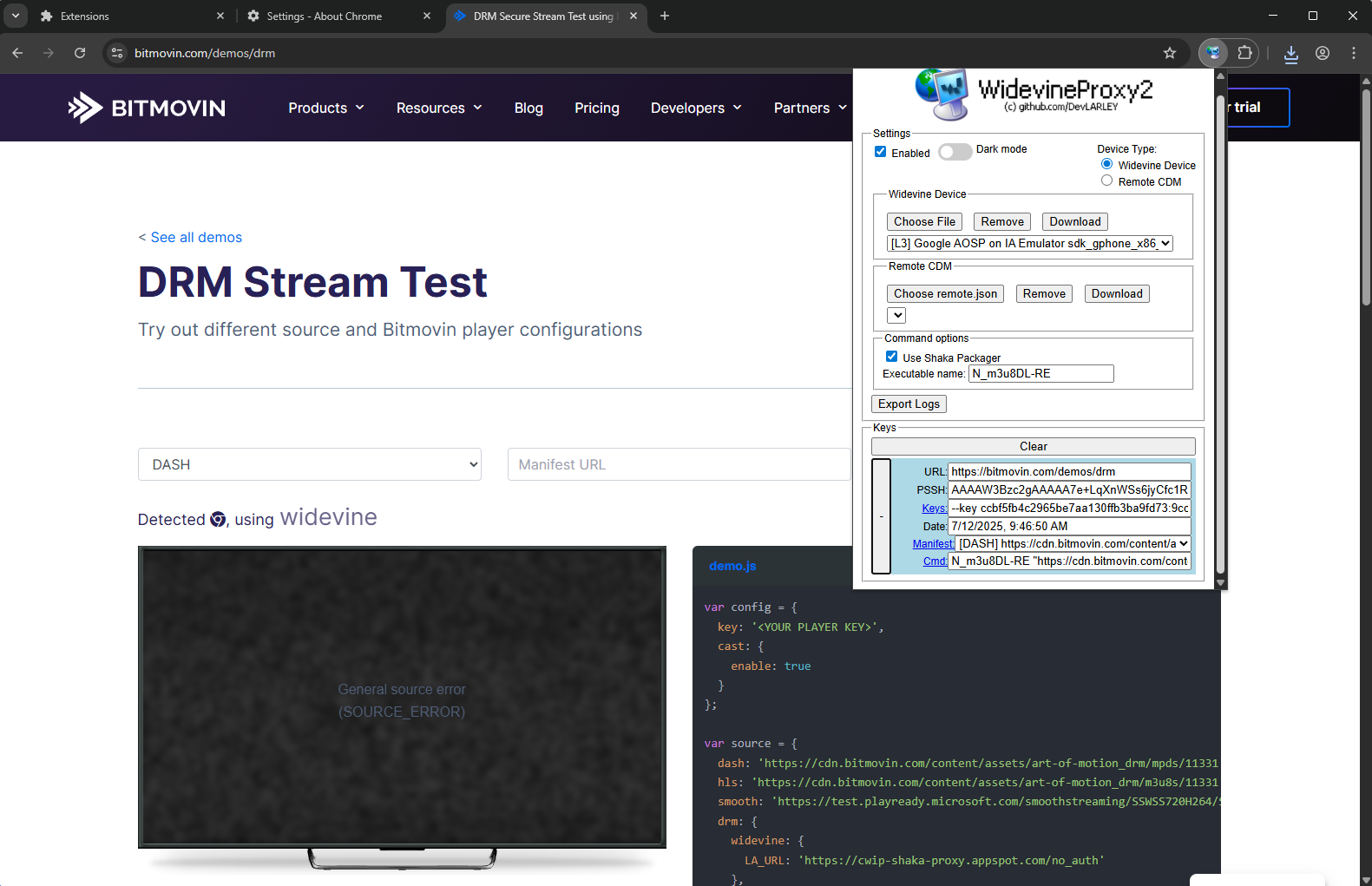The height and width of the screenshot is (886, 1372).
Task: Bookmark this page with the star icon
Action: (x=1170, y=53)
